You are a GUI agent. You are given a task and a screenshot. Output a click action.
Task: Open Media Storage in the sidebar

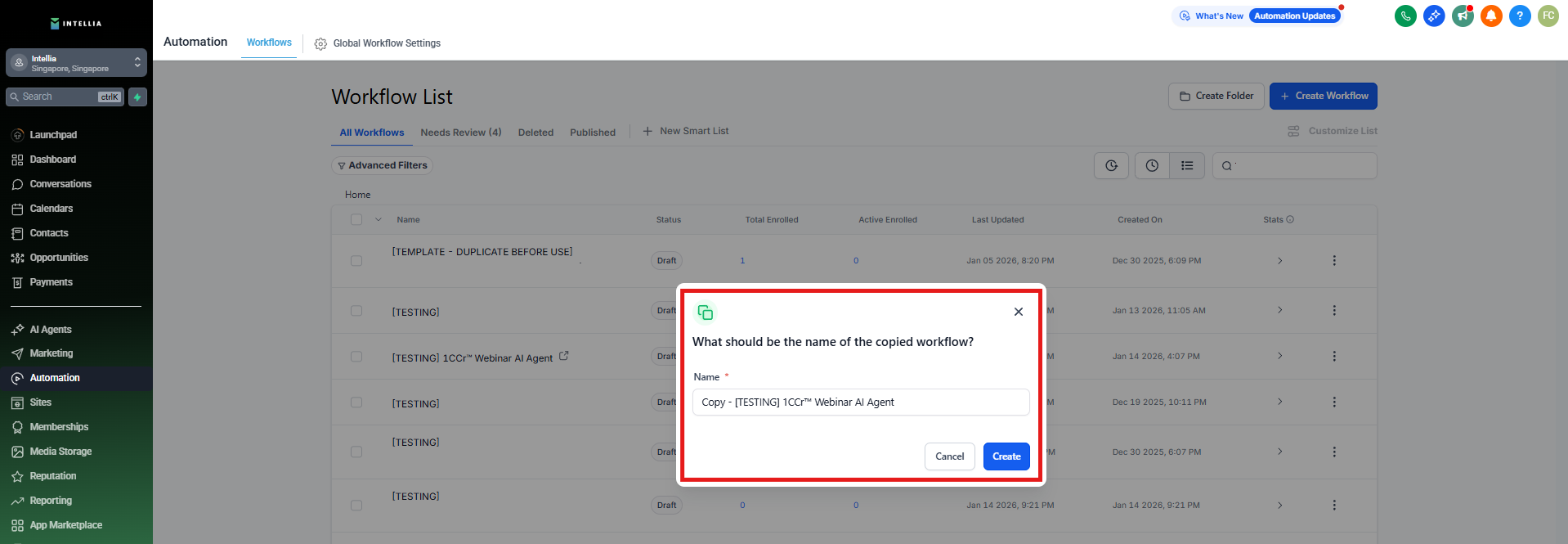click(60, 452)
